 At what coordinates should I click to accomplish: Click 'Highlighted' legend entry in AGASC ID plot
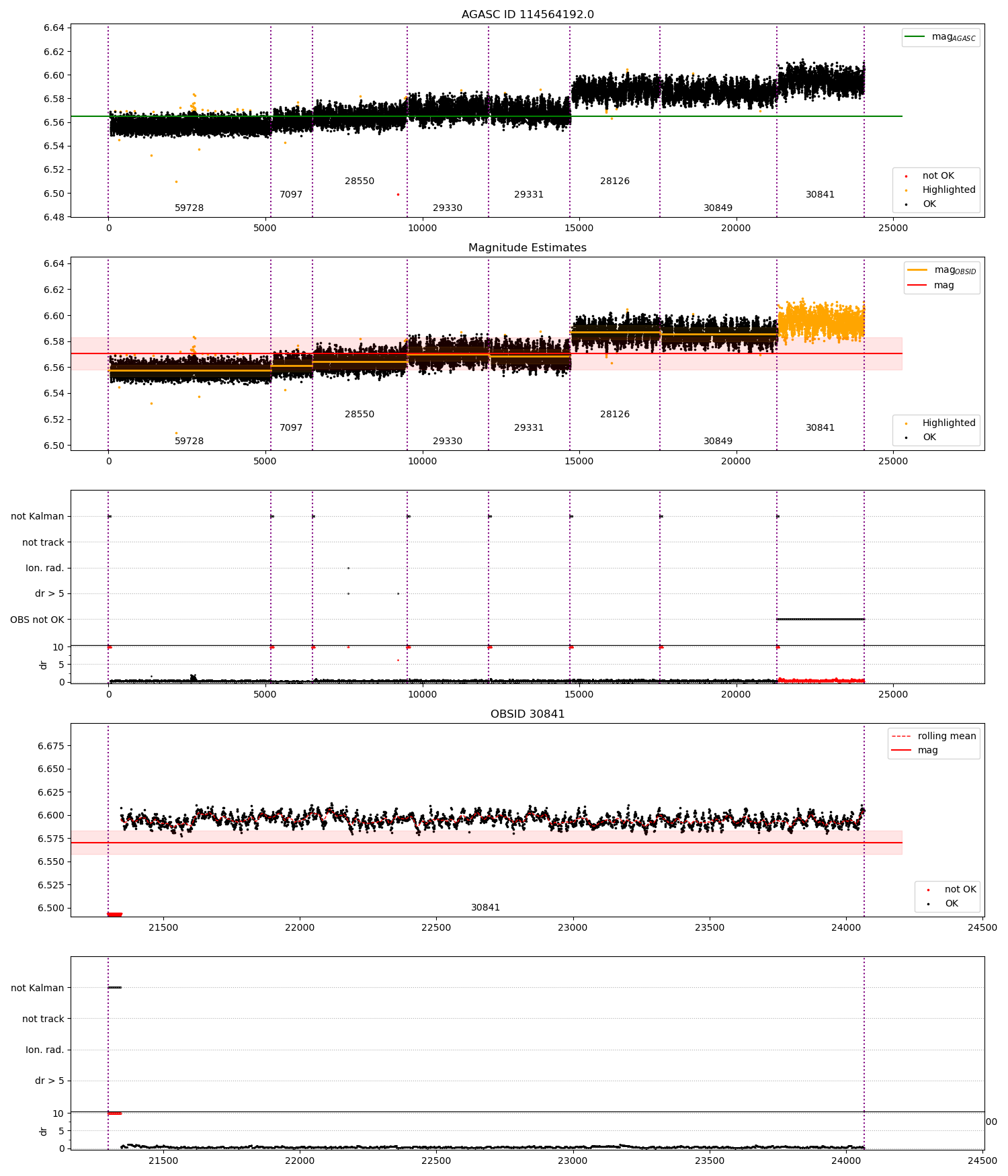click(940, 190)
